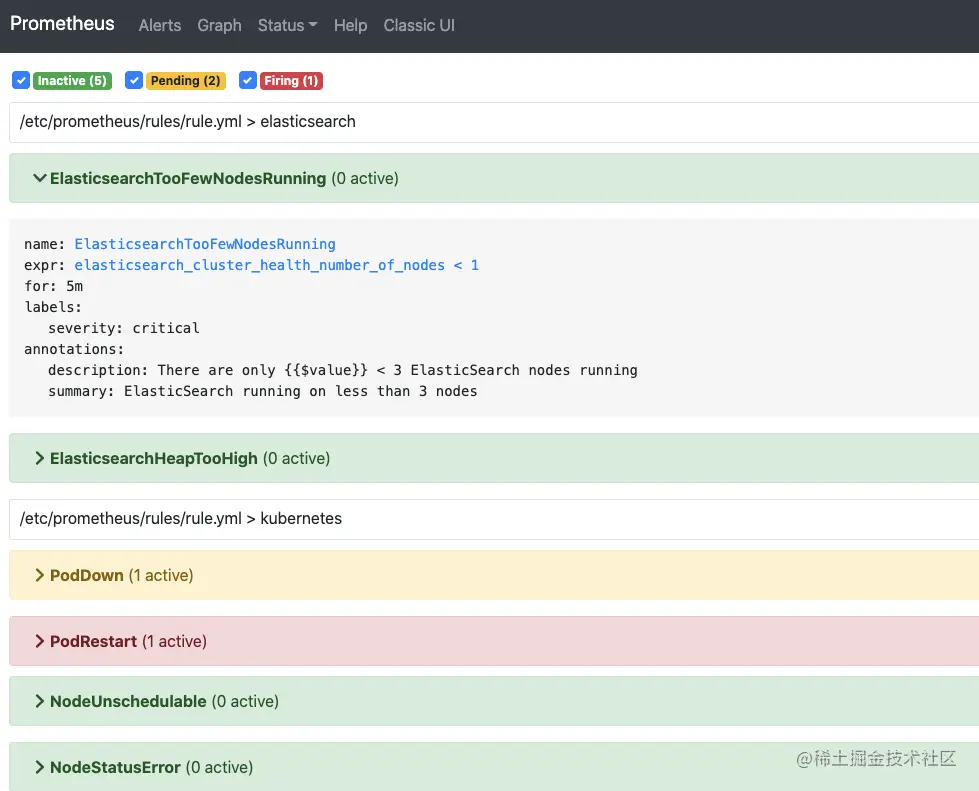Open the elasticsearch_cluster_health_number_of_nodes expression link
Screen dimensions: 979x791
click(x=277, y=265)
